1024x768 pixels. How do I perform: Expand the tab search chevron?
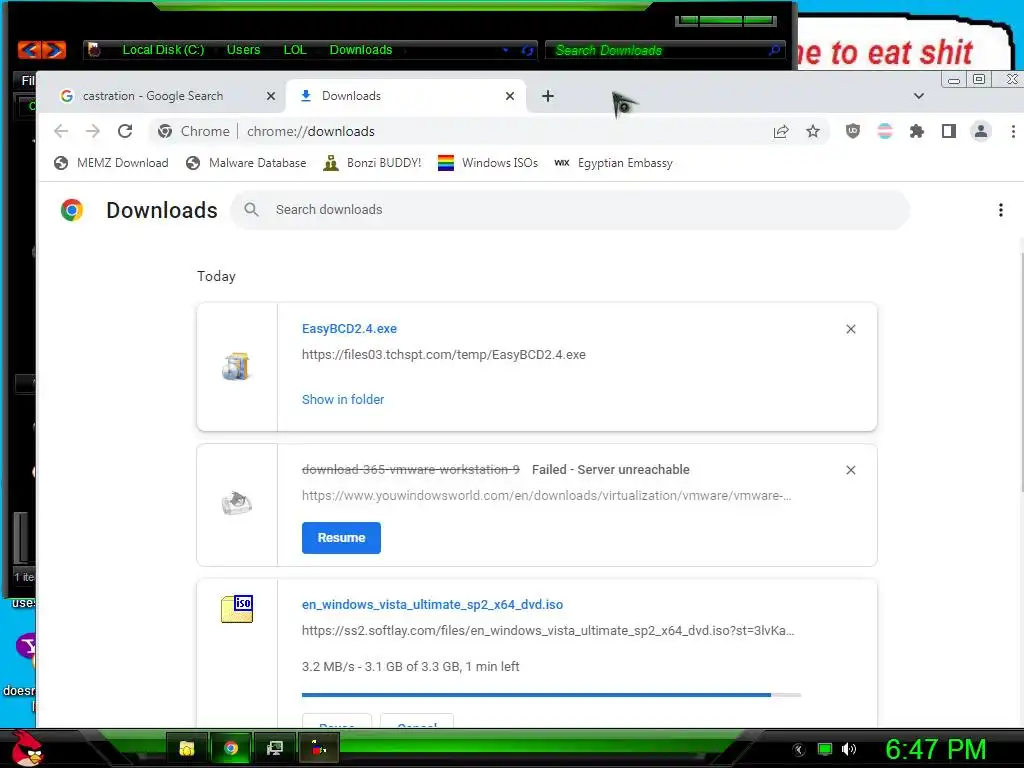[919, 96]
